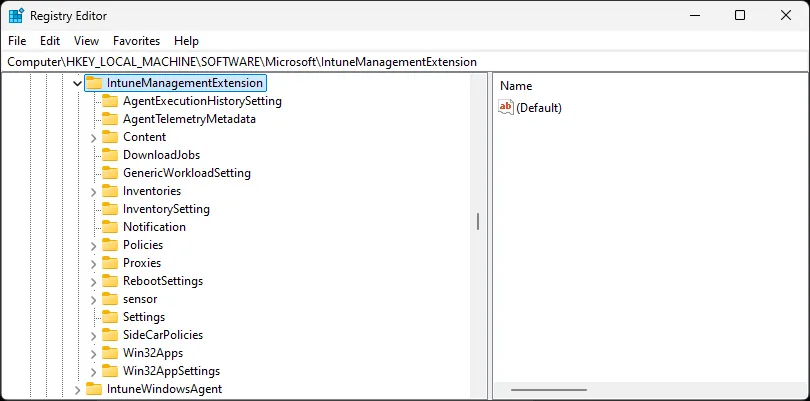810x401 pixels.
Task: Click the registry path address bar
Action: (x=405, y=62)
